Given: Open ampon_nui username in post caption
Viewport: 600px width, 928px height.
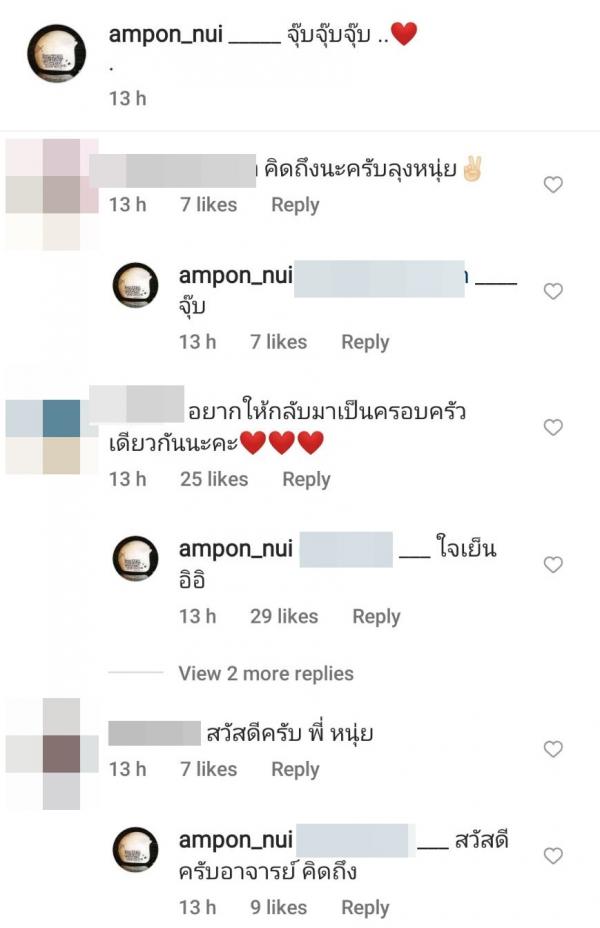Looking at the screenshot, I should tap(166, 34).
